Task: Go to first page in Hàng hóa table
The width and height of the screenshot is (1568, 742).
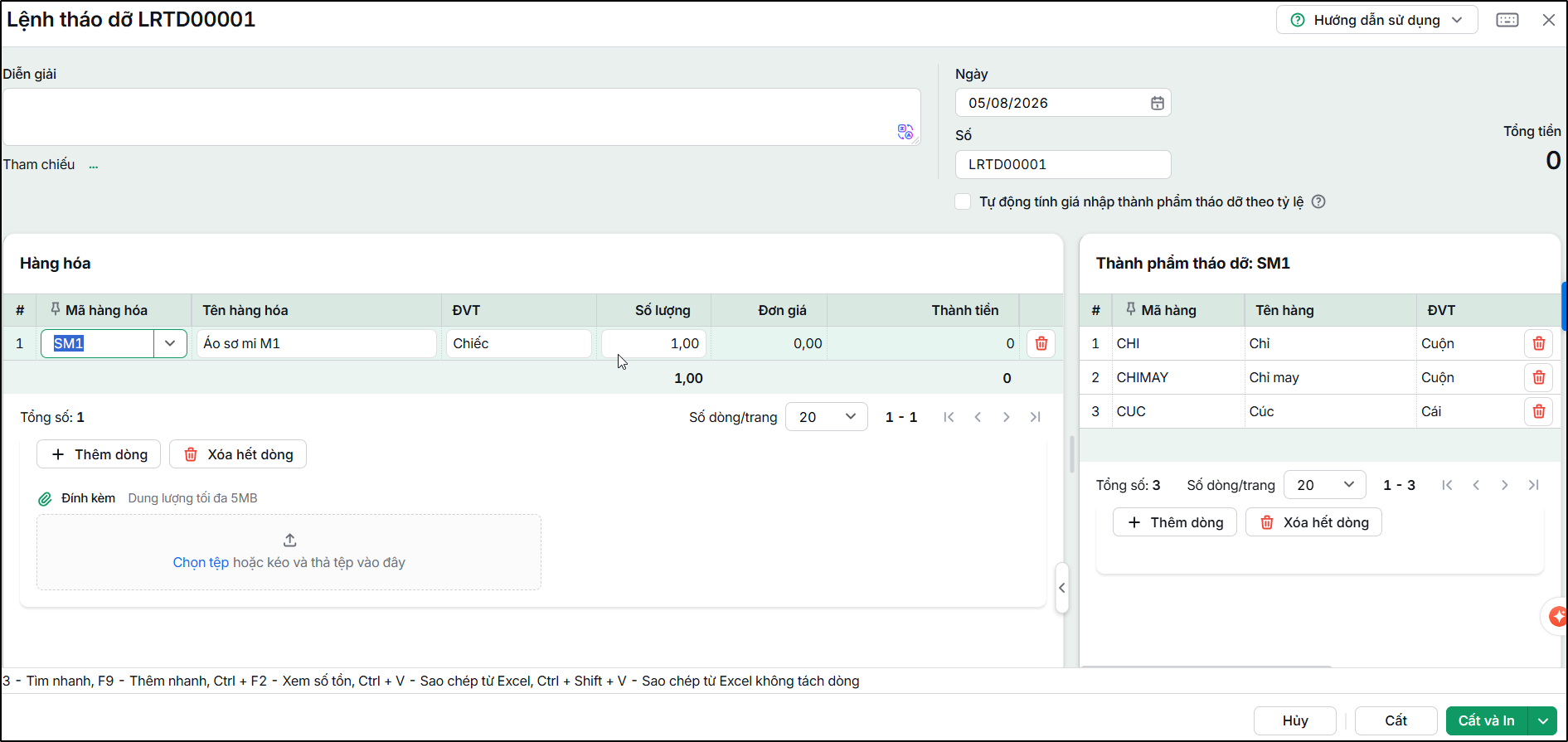Action: (949, 417)
